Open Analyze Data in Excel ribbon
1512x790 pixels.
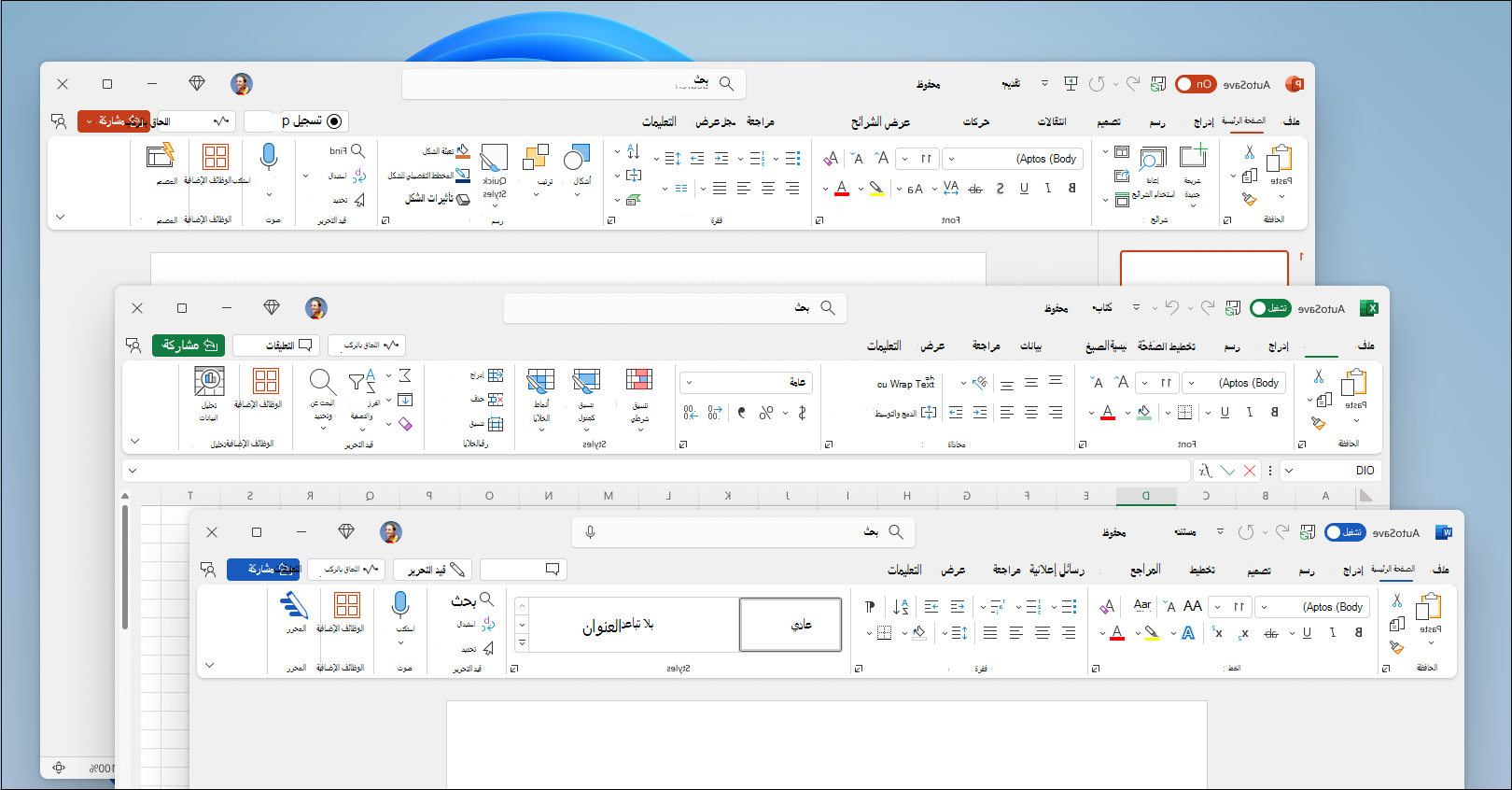[209, 381]
